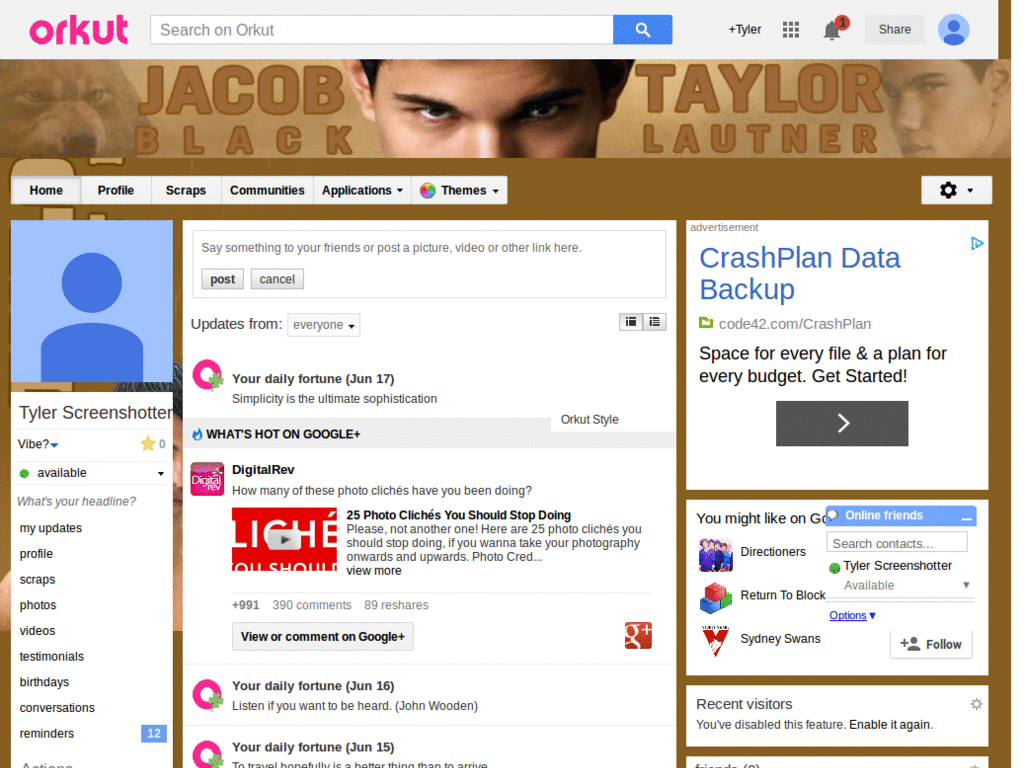Open videos in left sidebar
The image size is (1024, 768).
point(37,631)
